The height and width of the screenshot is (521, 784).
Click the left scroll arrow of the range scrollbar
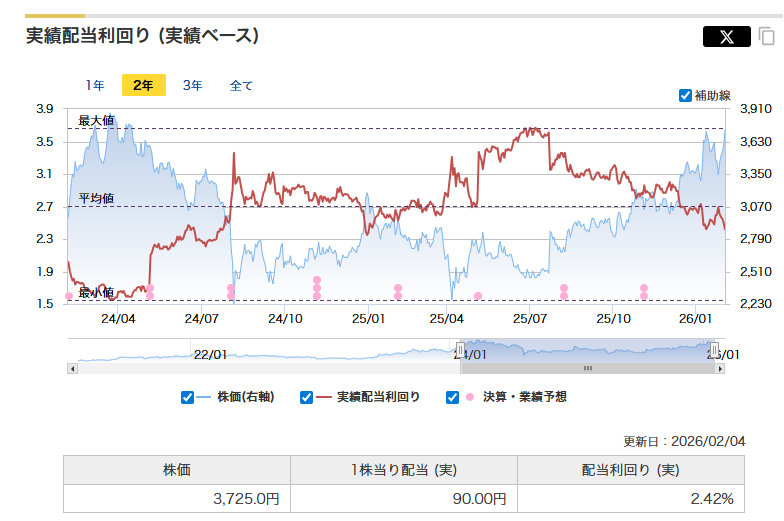pos(72,368)
